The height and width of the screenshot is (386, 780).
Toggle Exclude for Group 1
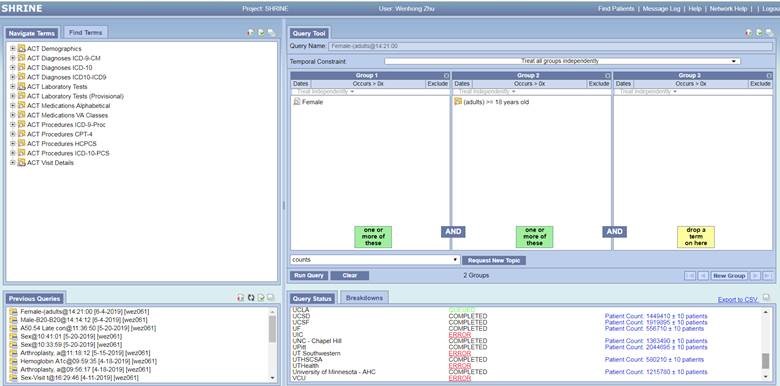pyautogui.click(x=438, y=84)
